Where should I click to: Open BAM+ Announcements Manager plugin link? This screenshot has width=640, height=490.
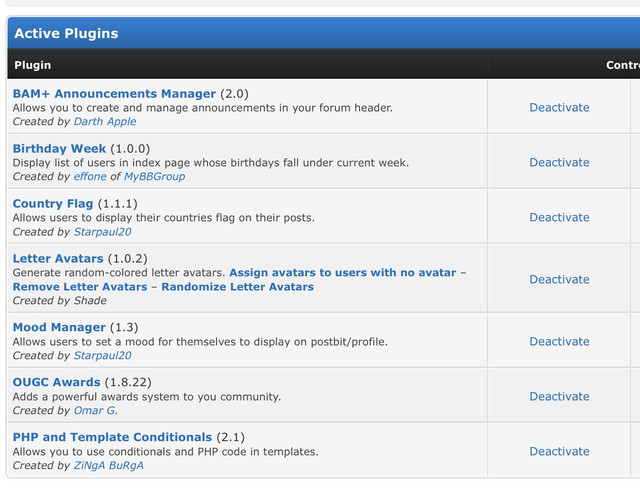pyautogui.click(x=114, y=94)
